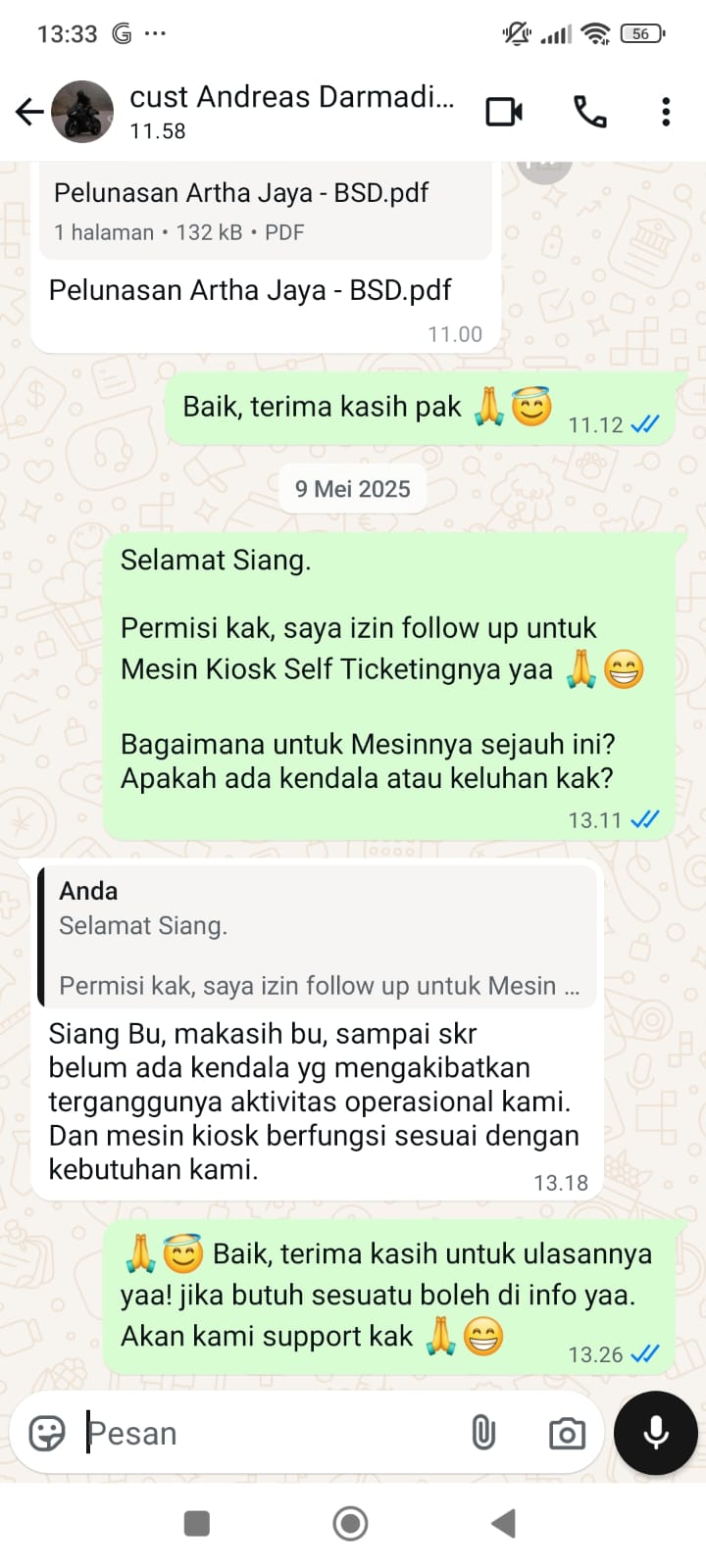Tap the 9 Mei 2025 date chip
This screenshot has height=1568, width=706.
click(353, 489)
